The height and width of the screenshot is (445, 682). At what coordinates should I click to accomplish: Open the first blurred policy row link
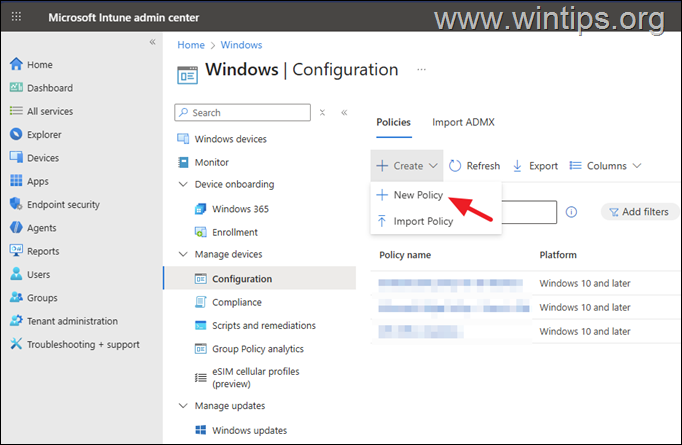click(451, 283)
